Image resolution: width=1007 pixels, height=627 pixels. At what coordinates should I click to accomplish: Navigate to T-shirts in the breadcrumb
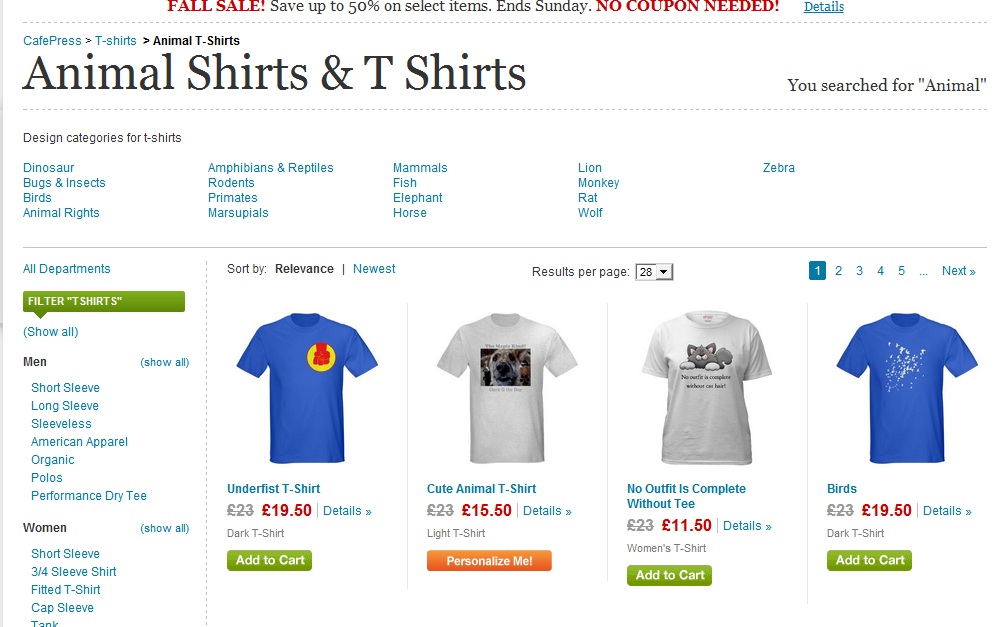pos(116,40)
